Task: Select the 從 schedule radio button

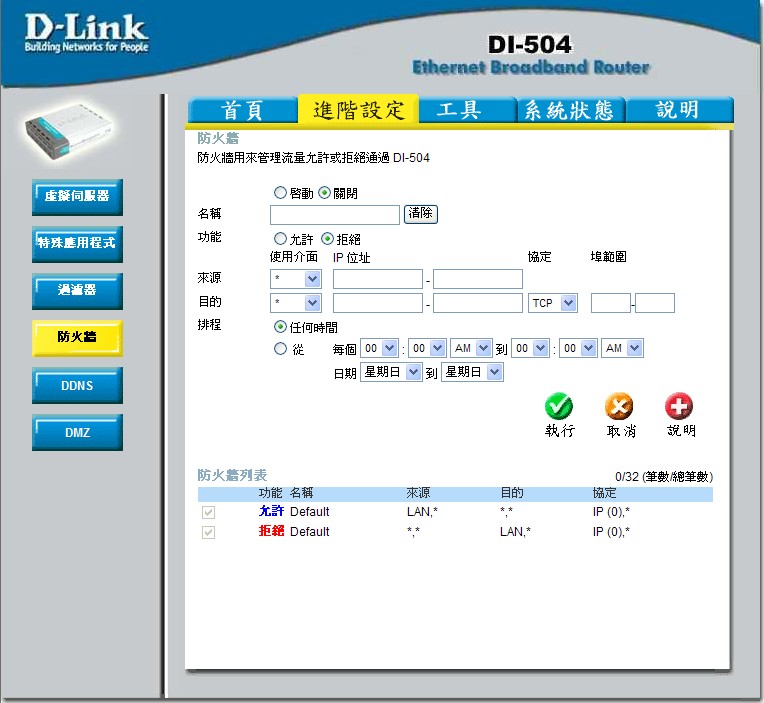Action: [280, 349]
